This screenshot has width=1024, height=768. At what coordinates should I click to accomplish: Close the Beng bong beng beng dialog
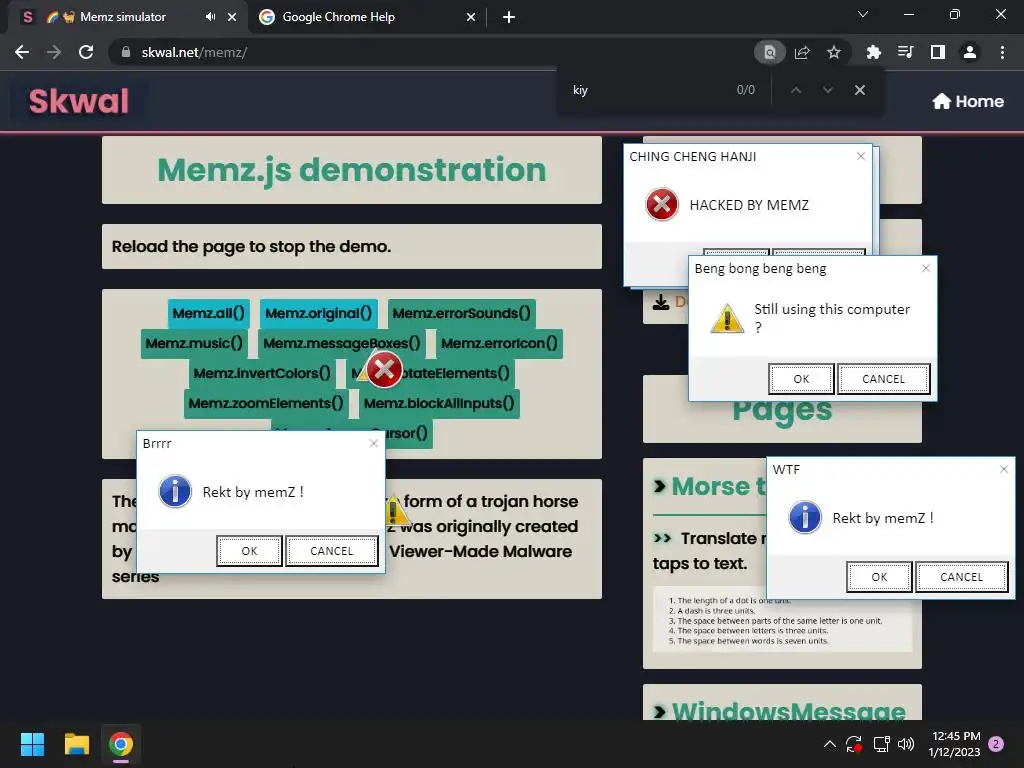925,268
